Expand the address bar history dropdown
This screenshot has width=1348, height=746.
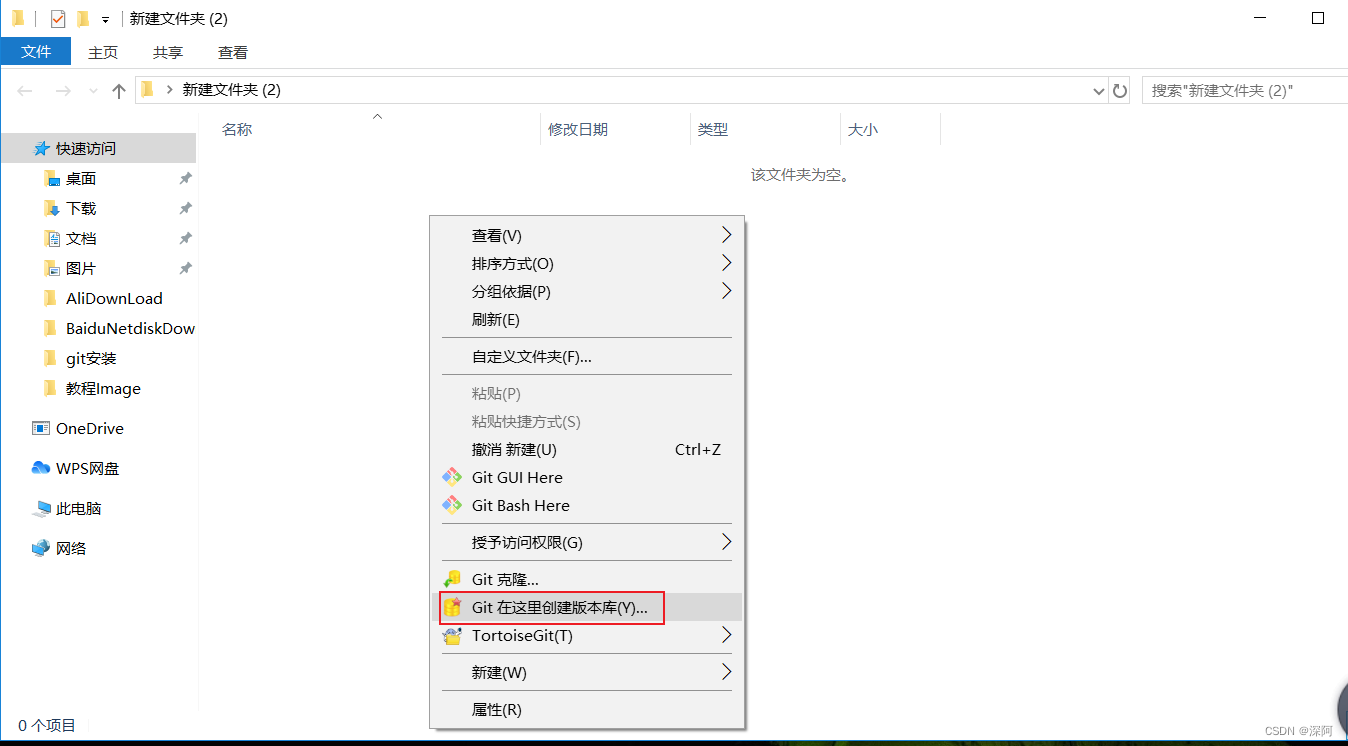(x=1099, y=91)
